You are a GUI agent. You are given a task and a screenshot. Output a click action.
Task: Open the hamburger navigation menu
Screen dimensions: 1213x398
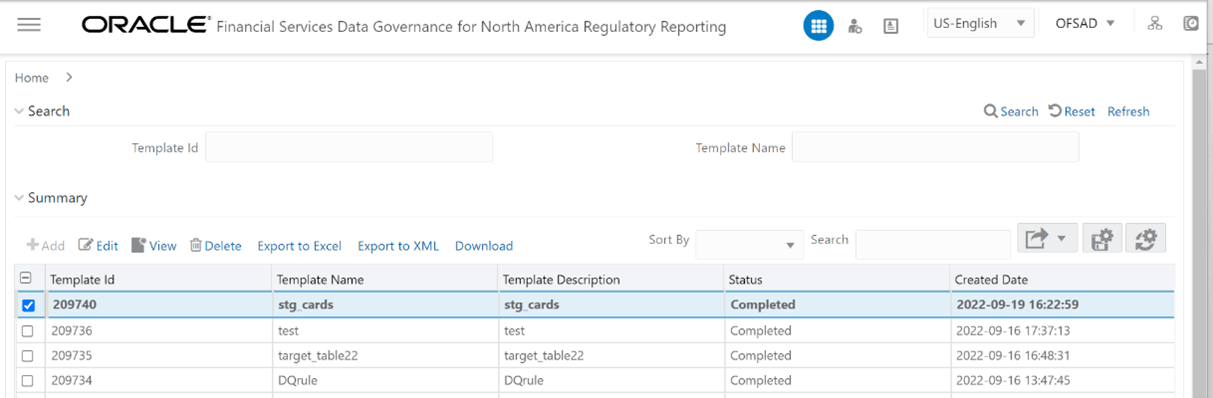29,25
